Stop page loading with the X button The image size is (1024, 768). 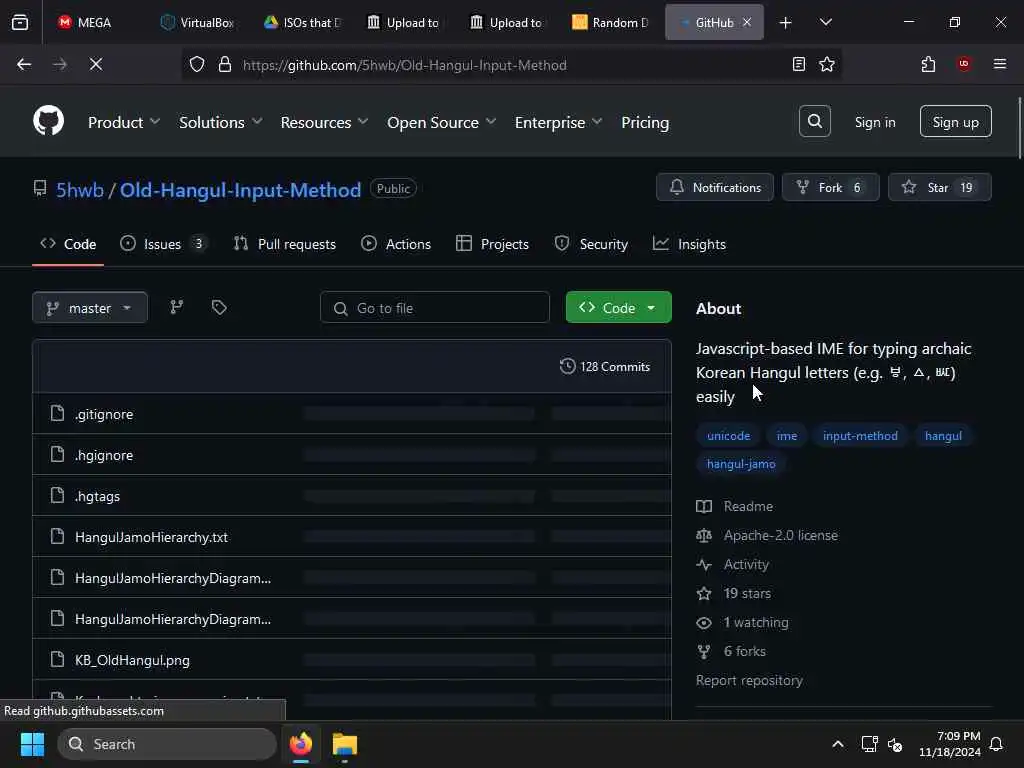pos(95,64)
